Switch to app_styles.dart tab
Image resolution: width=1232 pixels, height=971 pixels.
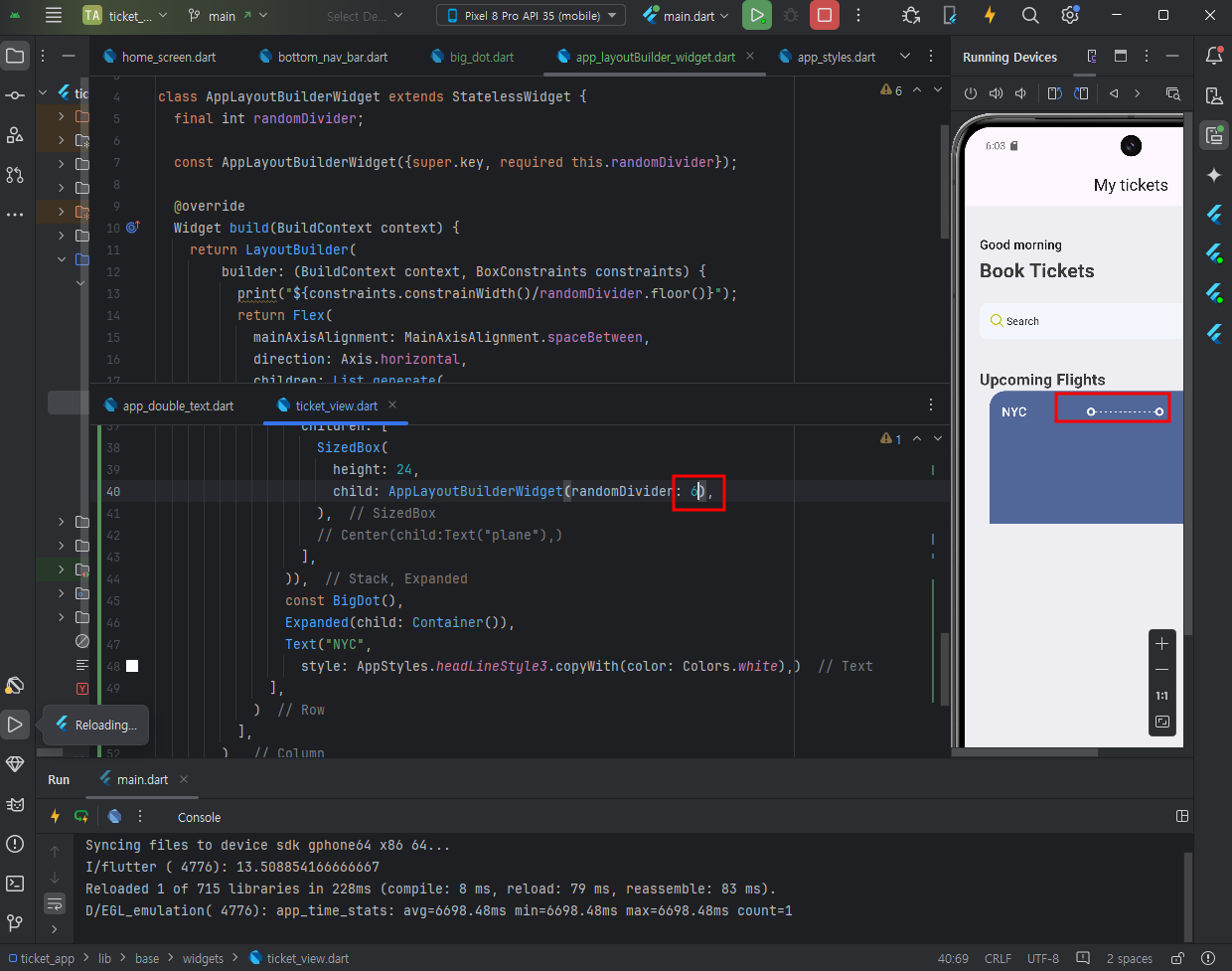coord(827,57)
